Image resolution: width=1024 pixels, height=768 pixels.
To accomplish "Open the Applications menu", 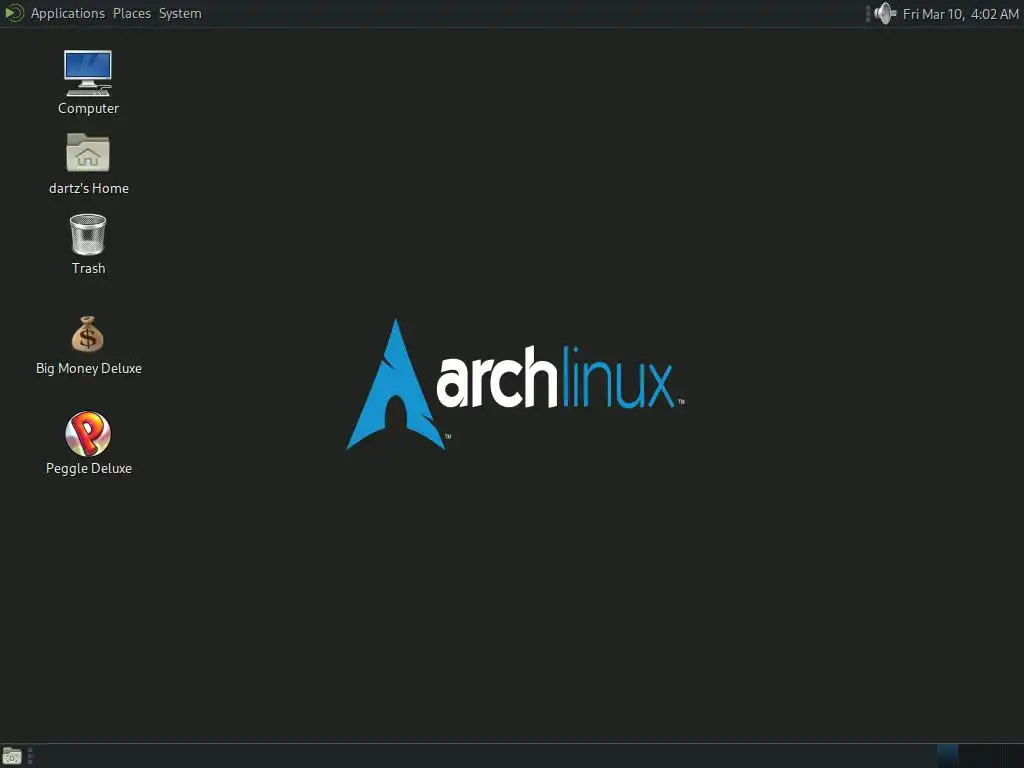I will 67,13.
